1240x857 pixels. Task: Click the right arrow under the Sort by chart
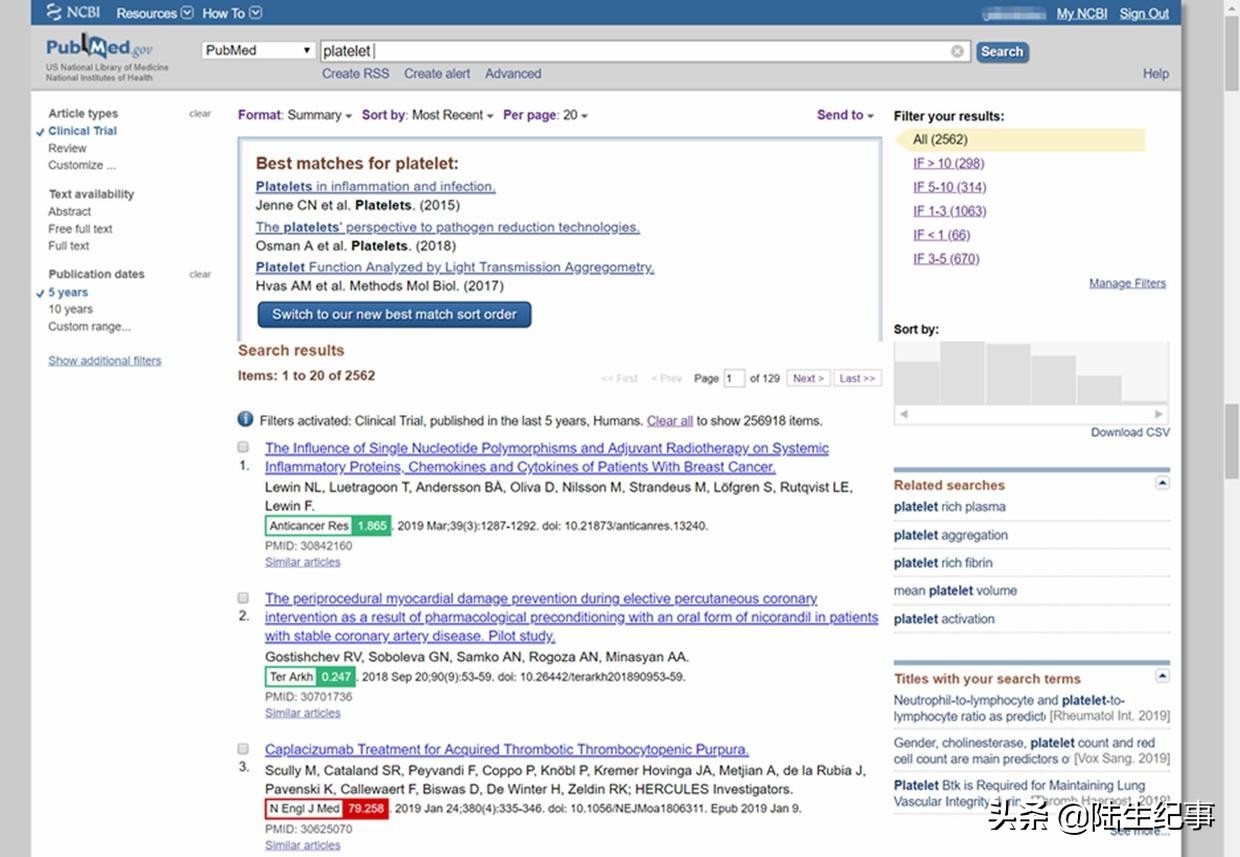(x=1159, y=413)
